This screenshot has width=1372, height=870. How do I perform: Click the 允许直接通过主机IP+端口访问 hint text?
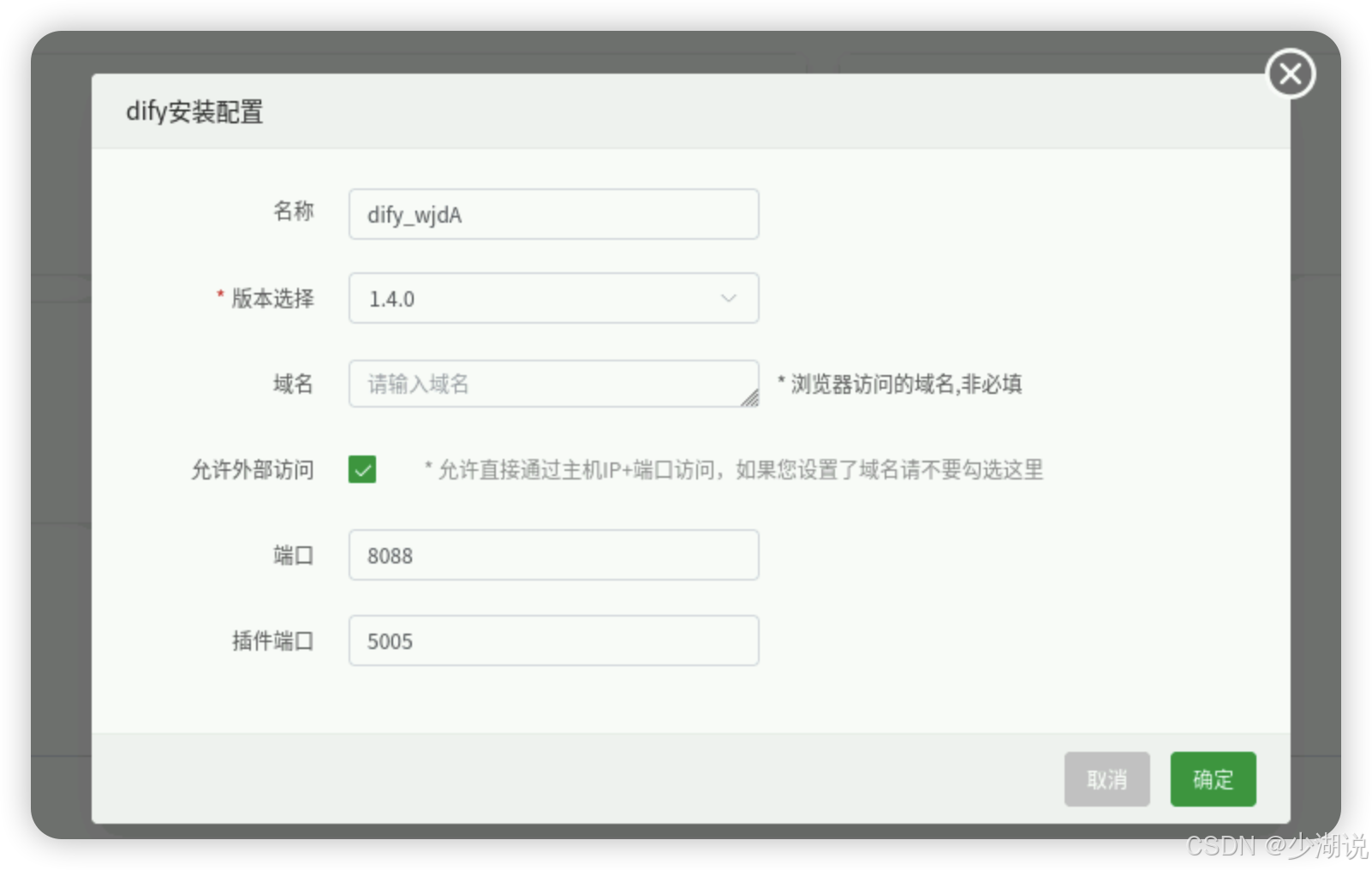pyautogui.click(x=734, y=469)
